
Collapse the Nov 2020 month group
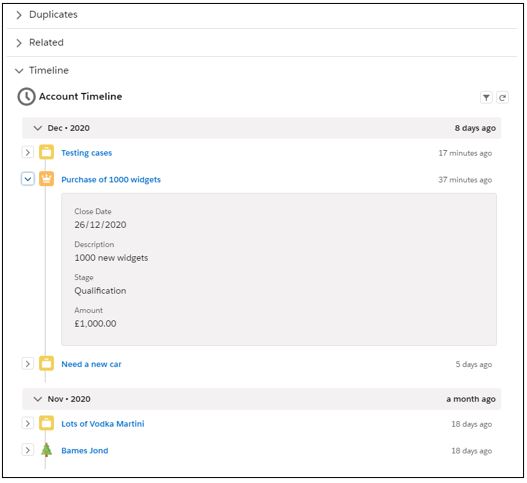click(38, 399)
